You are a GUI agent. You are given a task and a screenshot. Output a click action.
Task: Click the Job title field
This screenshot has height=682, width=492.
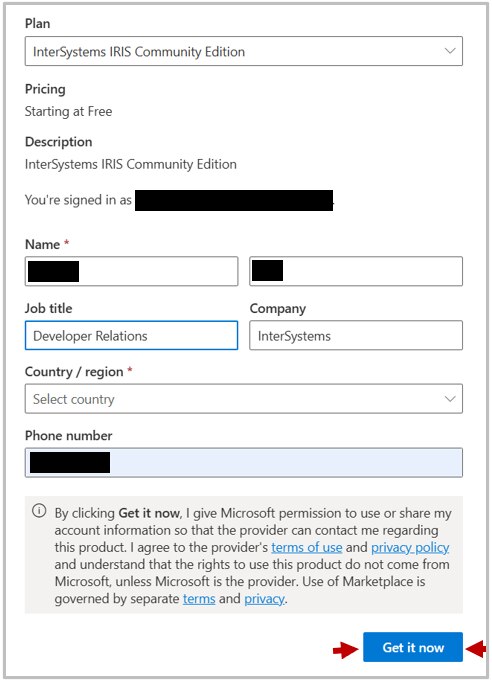(x=131, y=335)
